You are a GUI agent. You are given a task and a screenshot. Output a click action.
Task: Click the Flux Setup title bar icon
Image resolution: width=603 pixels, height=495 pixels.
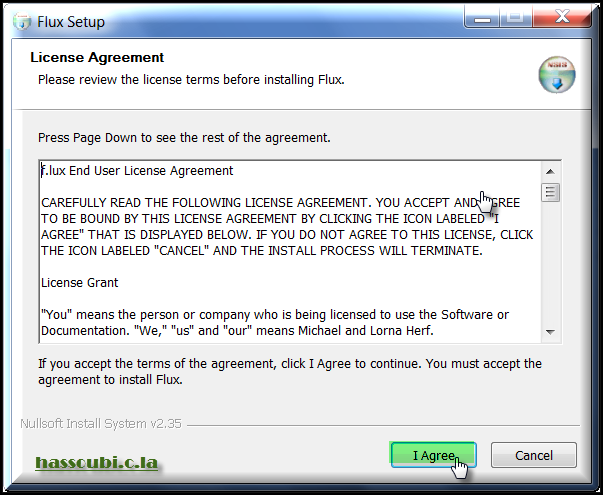click(22, 22)
